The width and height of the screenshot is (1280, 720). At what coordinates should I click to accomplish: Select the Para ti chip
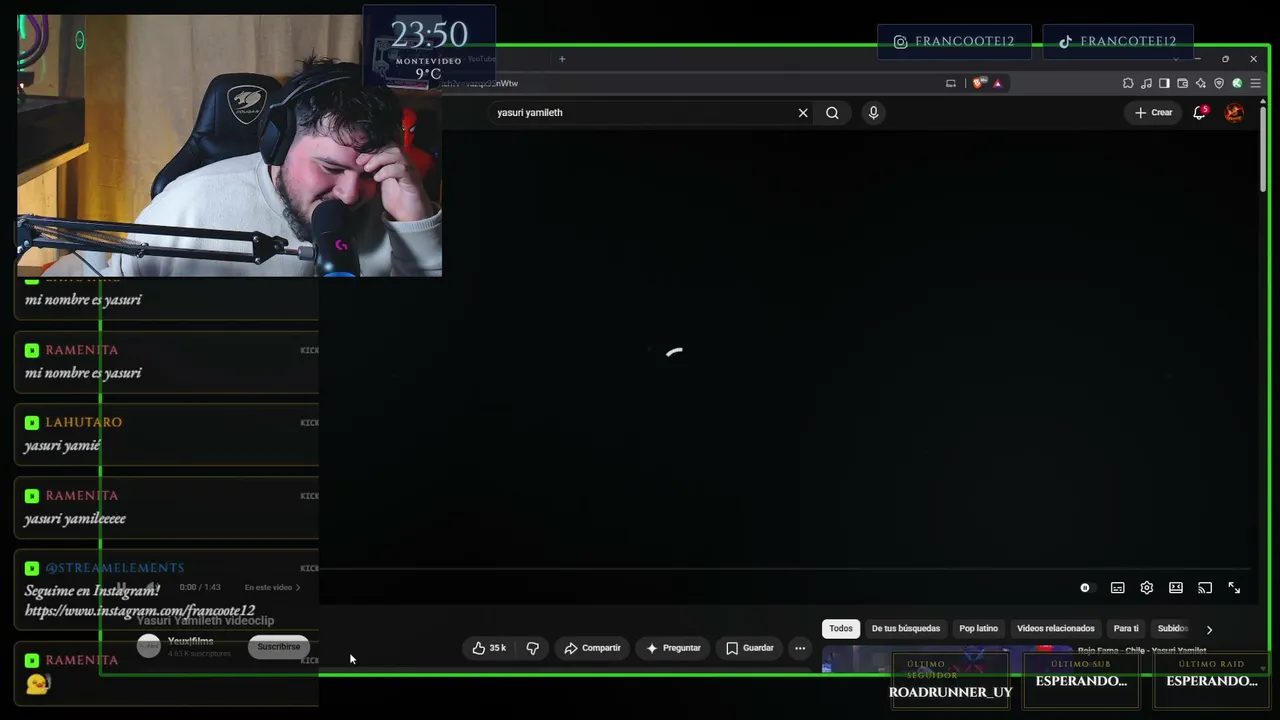(1126, 629)
